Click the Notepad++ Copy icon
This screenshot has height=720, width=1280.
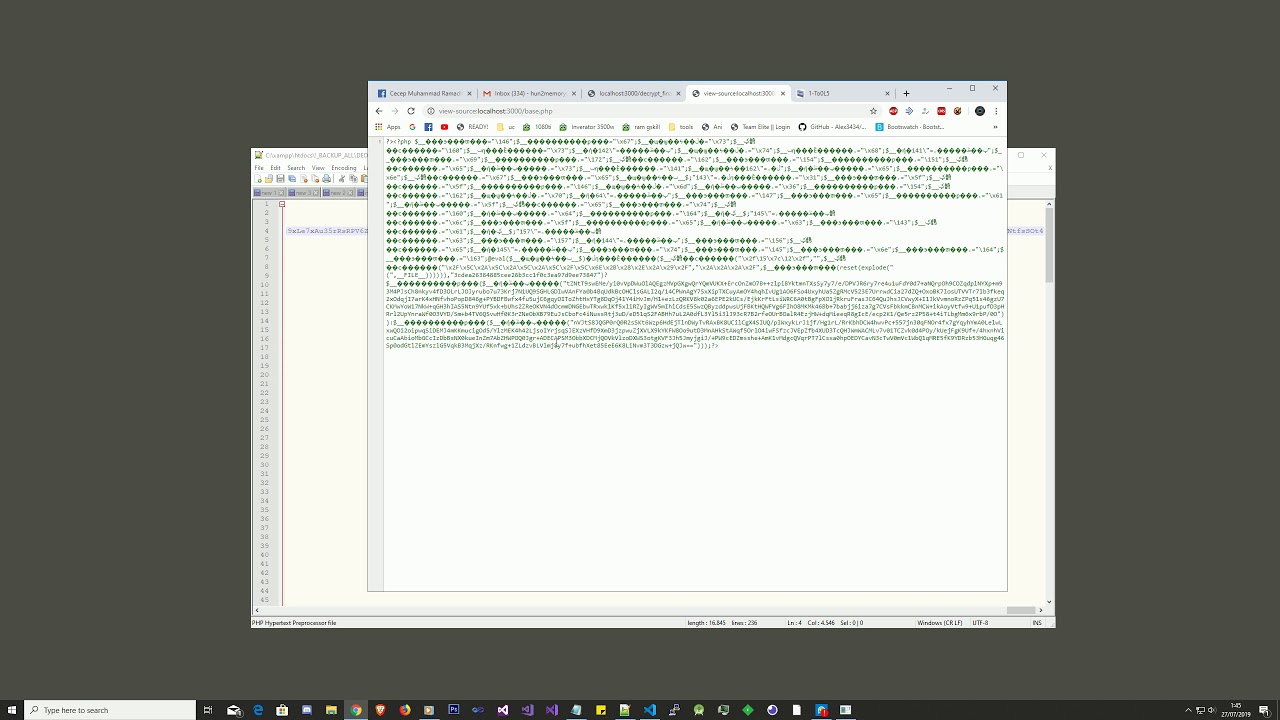click(353, 178)
